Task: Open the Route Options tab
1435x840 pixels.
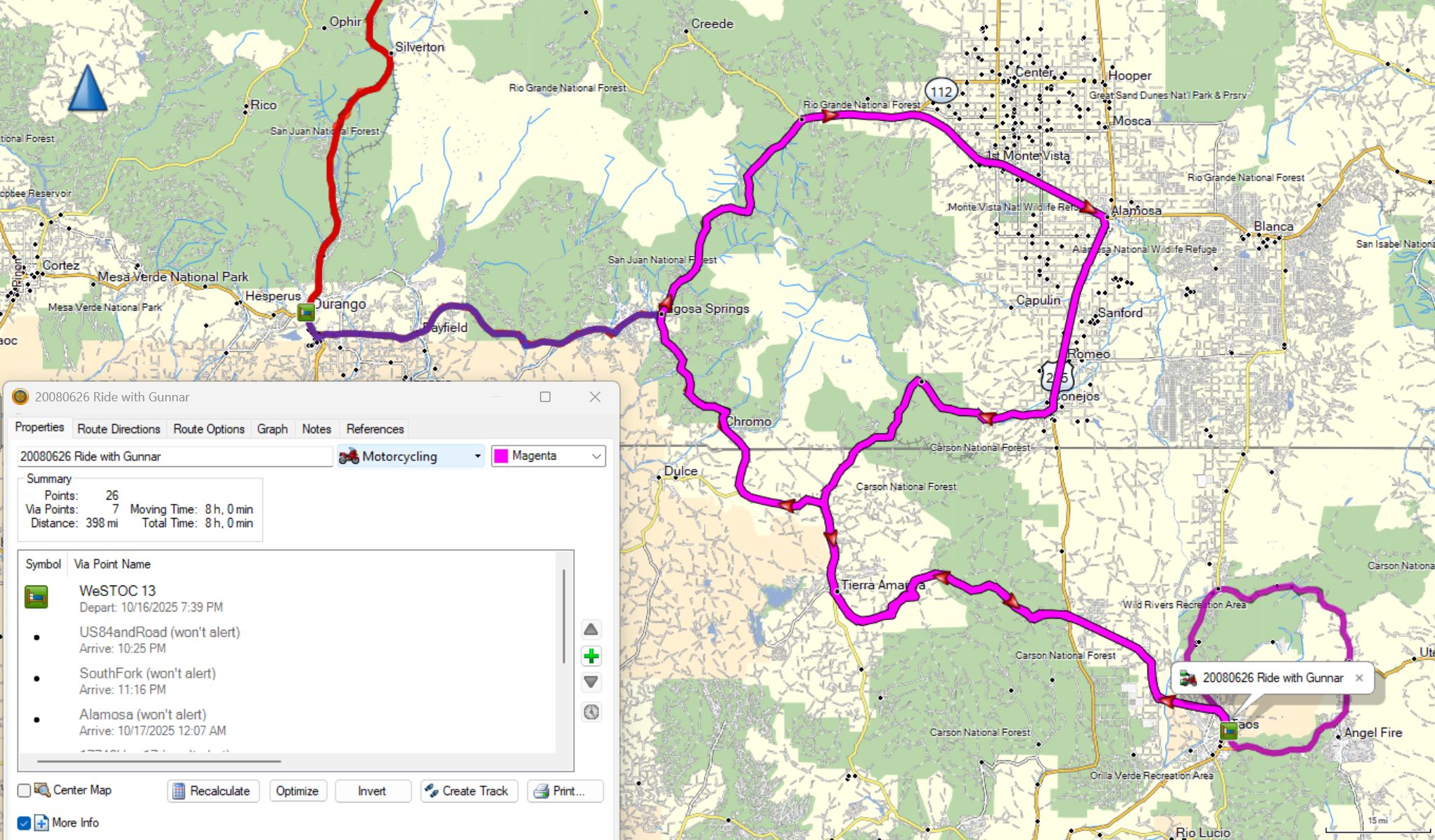Action: [x=209, y=429]
